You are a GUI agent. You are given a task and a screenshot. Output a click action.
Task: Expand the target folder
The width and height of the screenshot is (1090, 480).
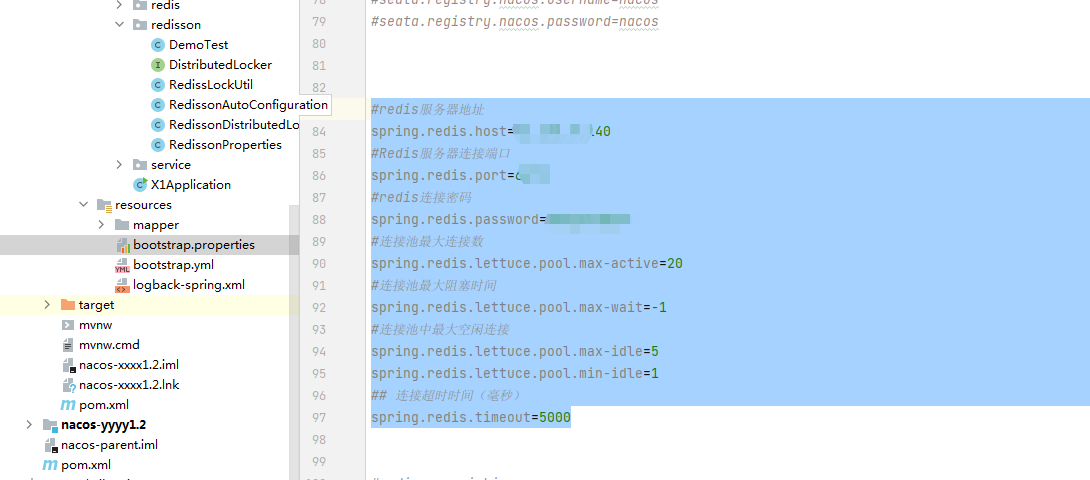(x=47, y=305)
